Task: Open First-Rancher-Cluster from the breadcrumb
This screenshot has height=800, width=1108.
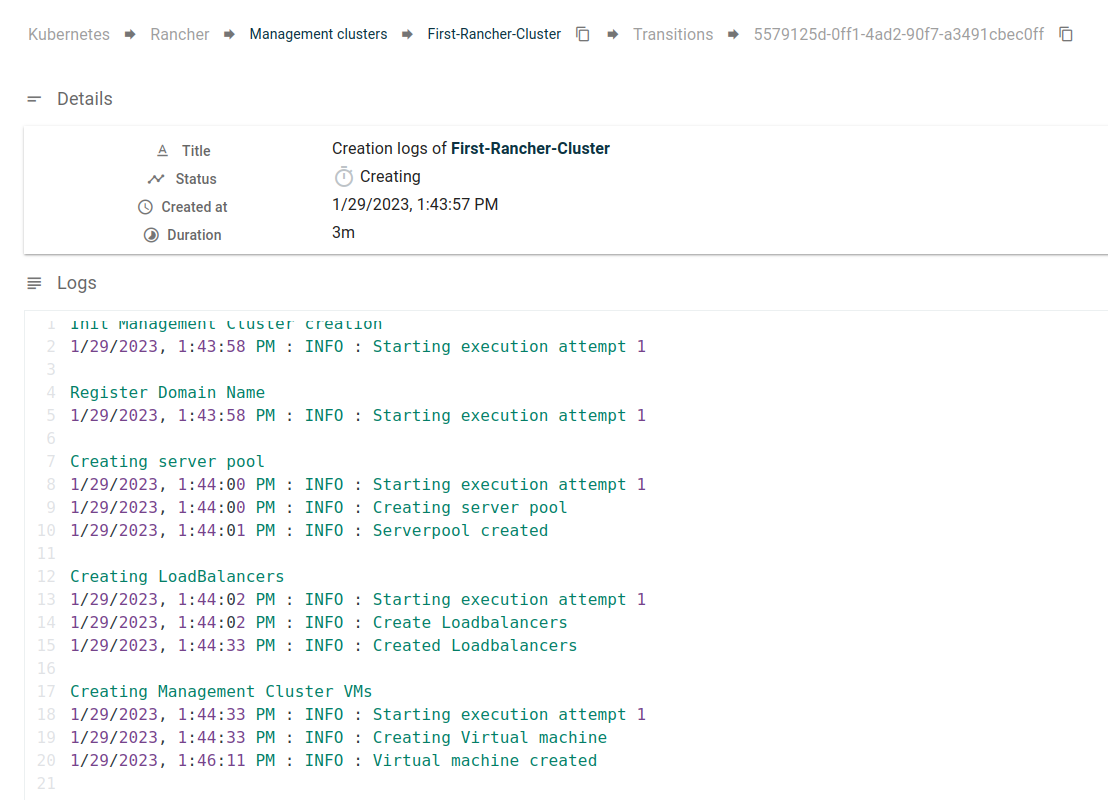Action: coord(494,33)
